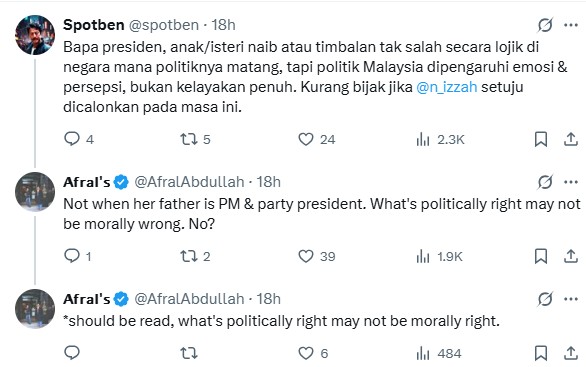
Task: Open Spotben's profile picture
Action: [35, 35]
